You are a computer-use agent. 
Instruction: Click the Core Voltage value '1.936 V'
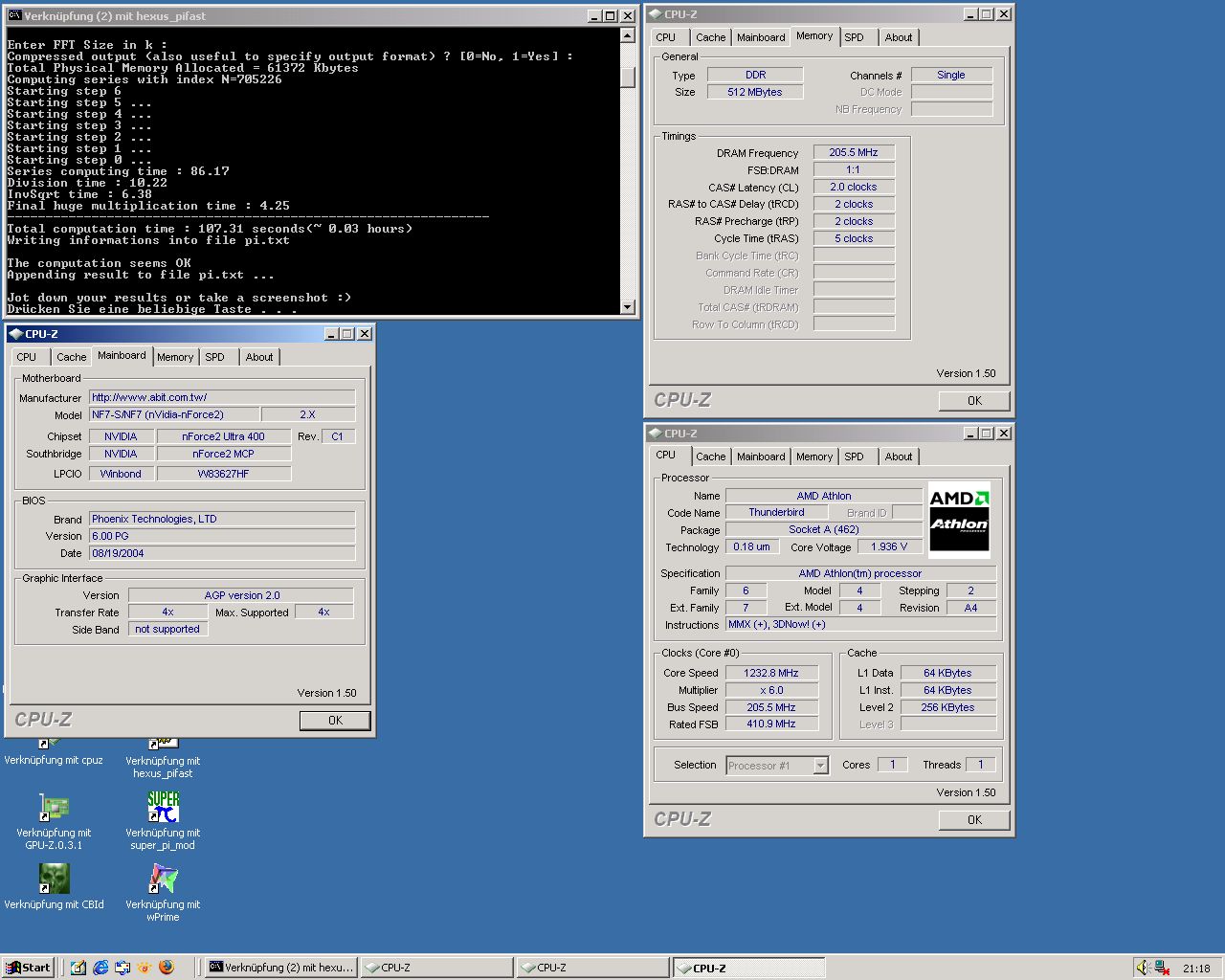[x=889, y=546]
